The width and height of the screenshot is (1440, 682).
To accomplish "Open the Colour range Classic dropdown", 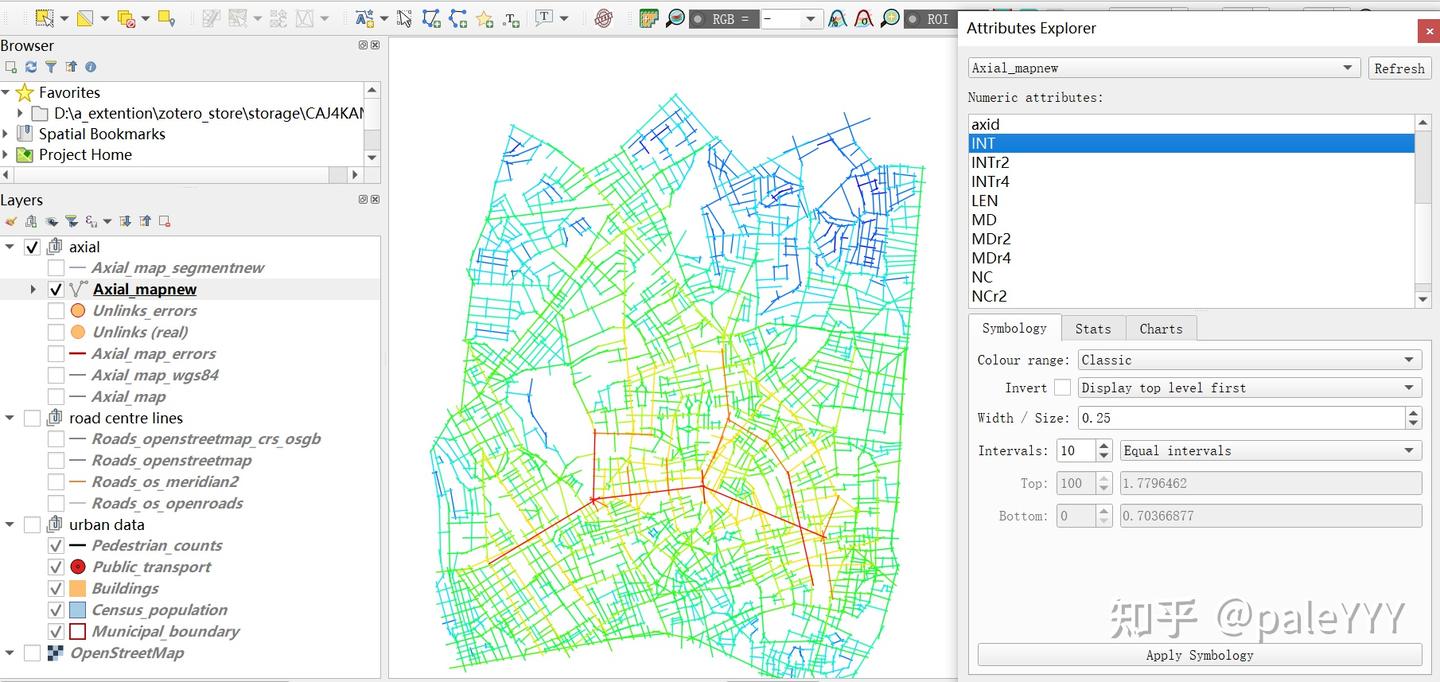I will [1249, 360].
